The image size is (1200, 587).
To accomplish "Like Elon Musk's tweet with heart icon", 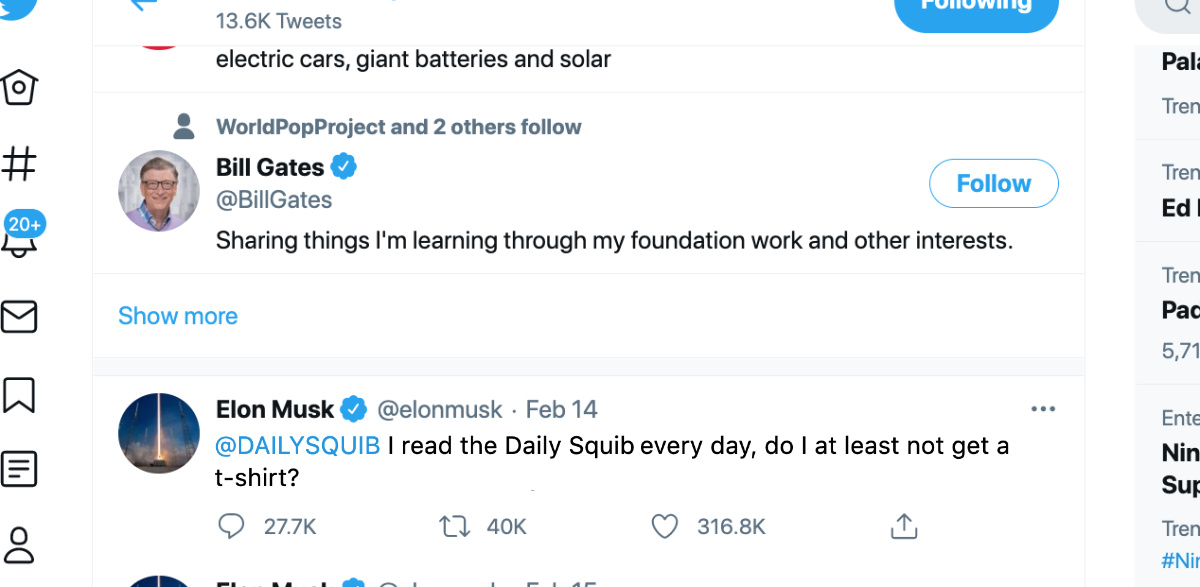I will tap(663, 526).
